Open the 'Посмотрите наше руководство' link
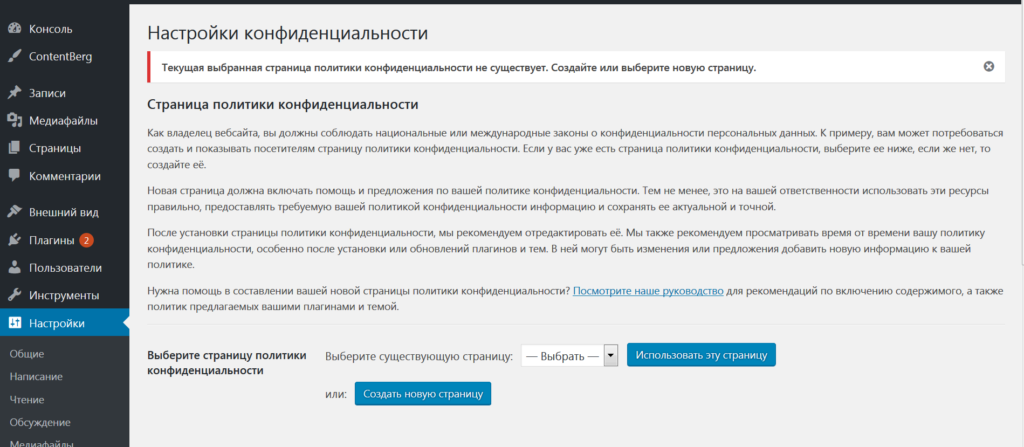This screenshot has height=447, width=1024. (x=648, y=290)
